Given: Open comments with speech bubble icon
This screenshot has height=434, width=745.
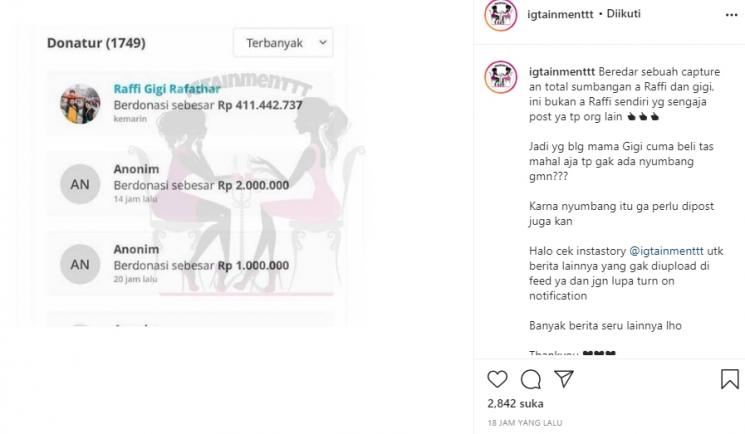Looking at the screenshot, I should [x=530, y=379].
